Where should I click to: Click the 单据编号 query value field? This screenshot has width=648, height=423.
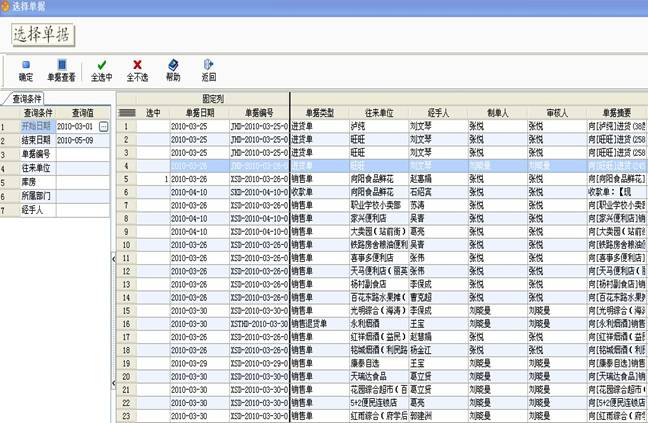tap(83, 154)
